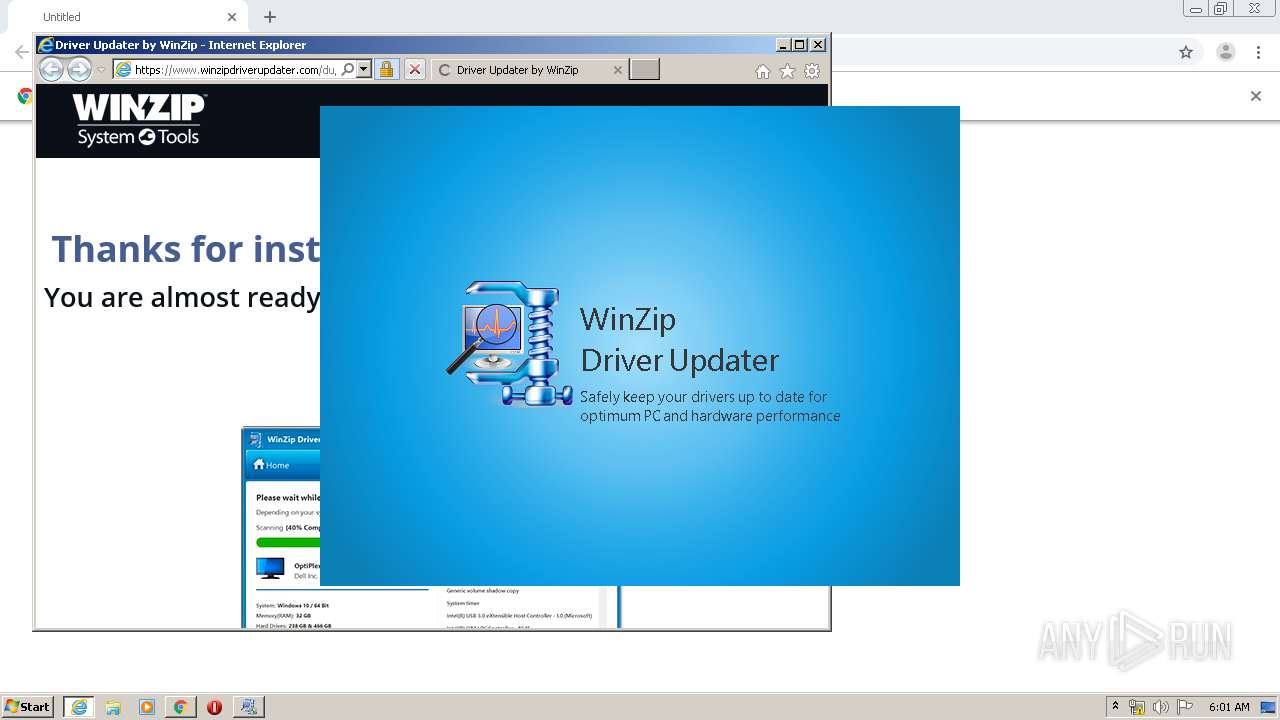Go back in Internet Explorer
Screen dimensions: 1280x720
[x=51, y=69]
